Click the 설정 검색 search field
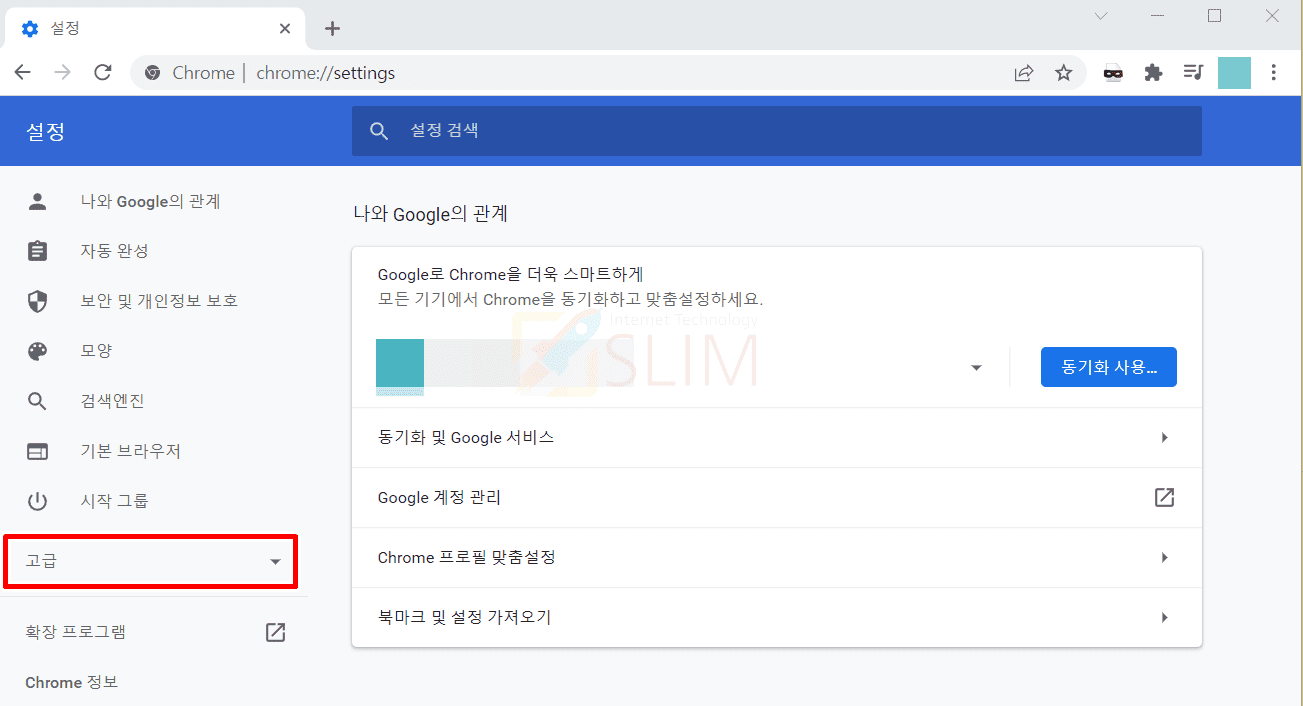This screenshot has width=1303, height=706. coord(777,131)
